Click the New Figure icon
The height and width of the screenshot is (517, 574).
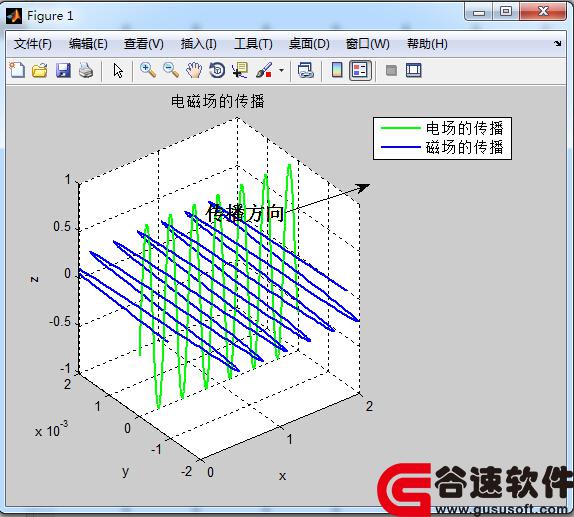17,70
